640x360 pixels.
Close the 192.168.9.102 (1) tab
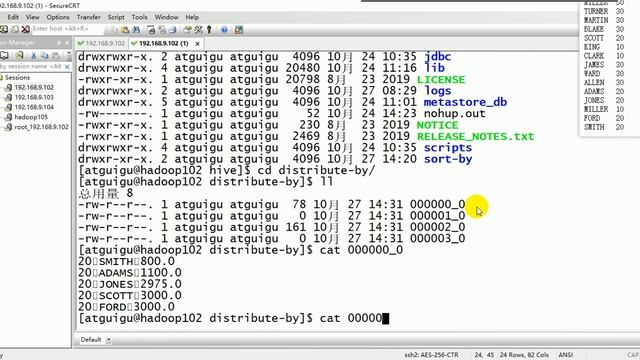tap(198, 43)
